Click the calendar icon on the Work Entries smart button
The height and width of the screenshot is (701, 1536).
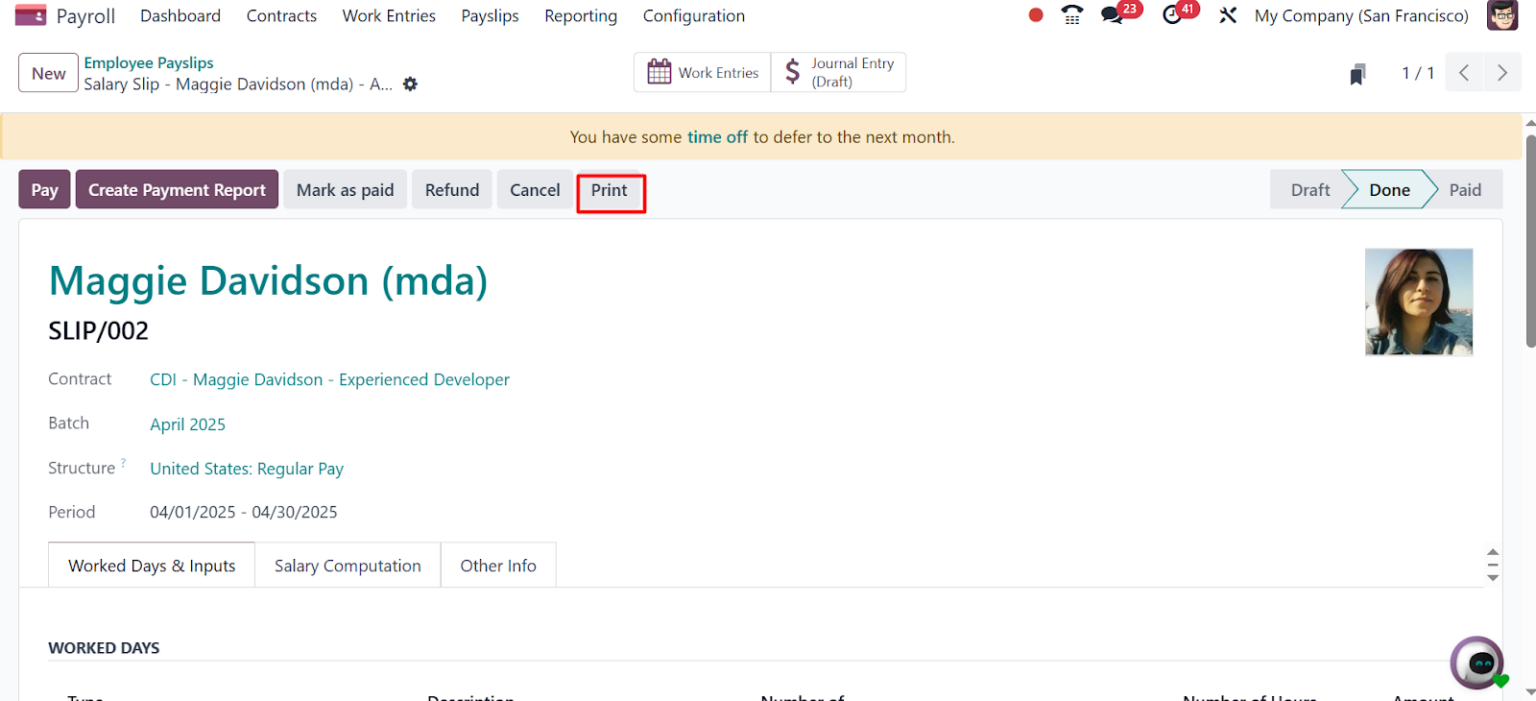[659, 71]
